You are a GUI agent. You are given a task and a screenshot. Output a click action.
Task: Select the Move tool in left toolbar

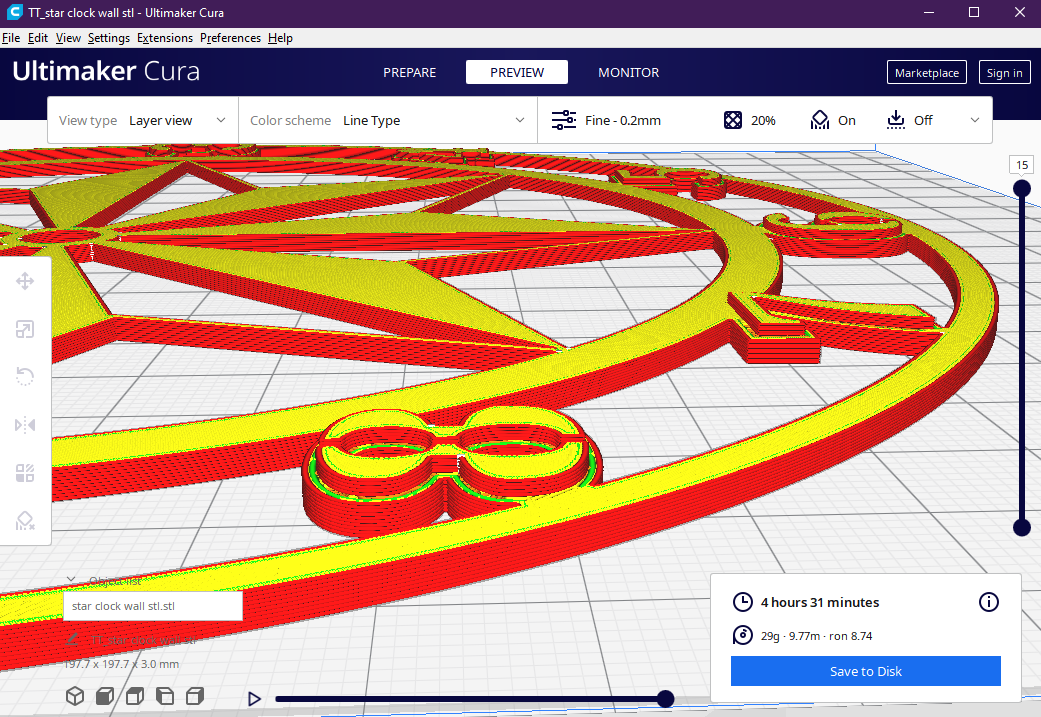[x=25, y=281]
